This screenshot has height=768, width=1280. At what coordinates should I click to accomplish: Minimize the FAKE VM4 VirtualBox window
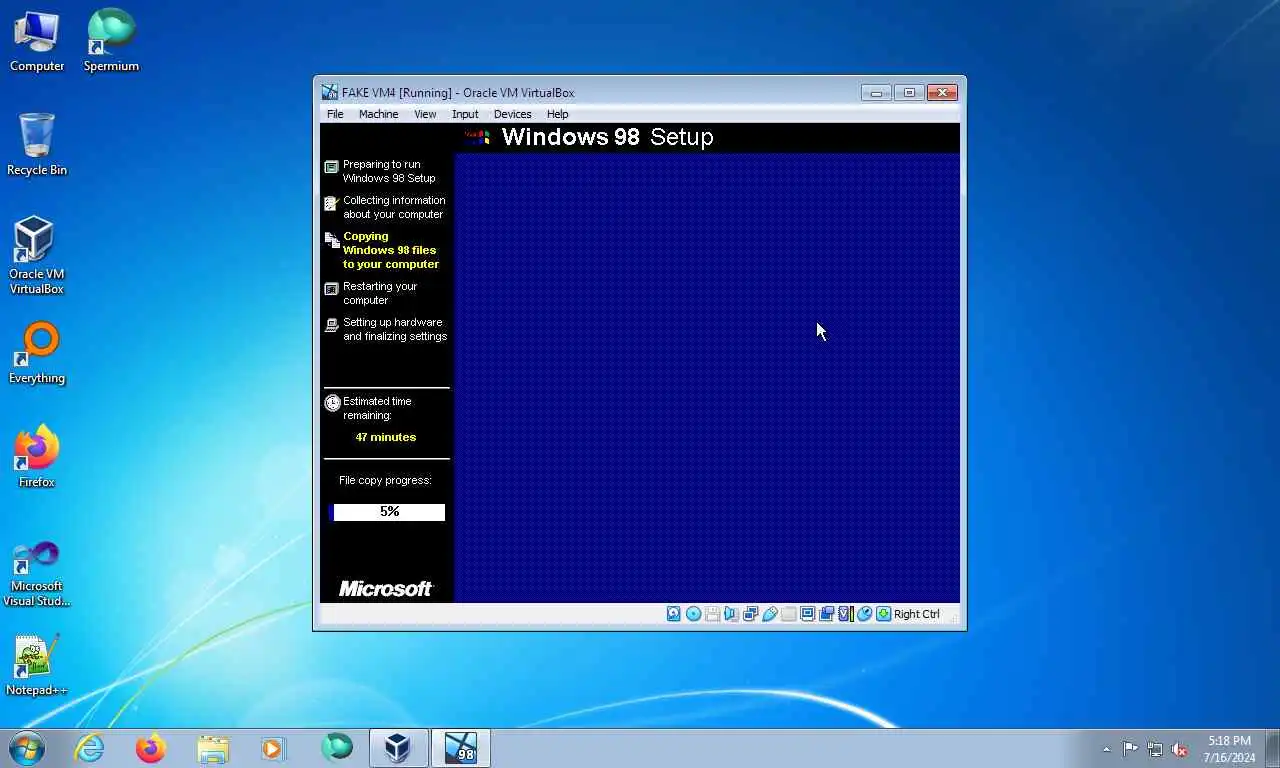876,92
